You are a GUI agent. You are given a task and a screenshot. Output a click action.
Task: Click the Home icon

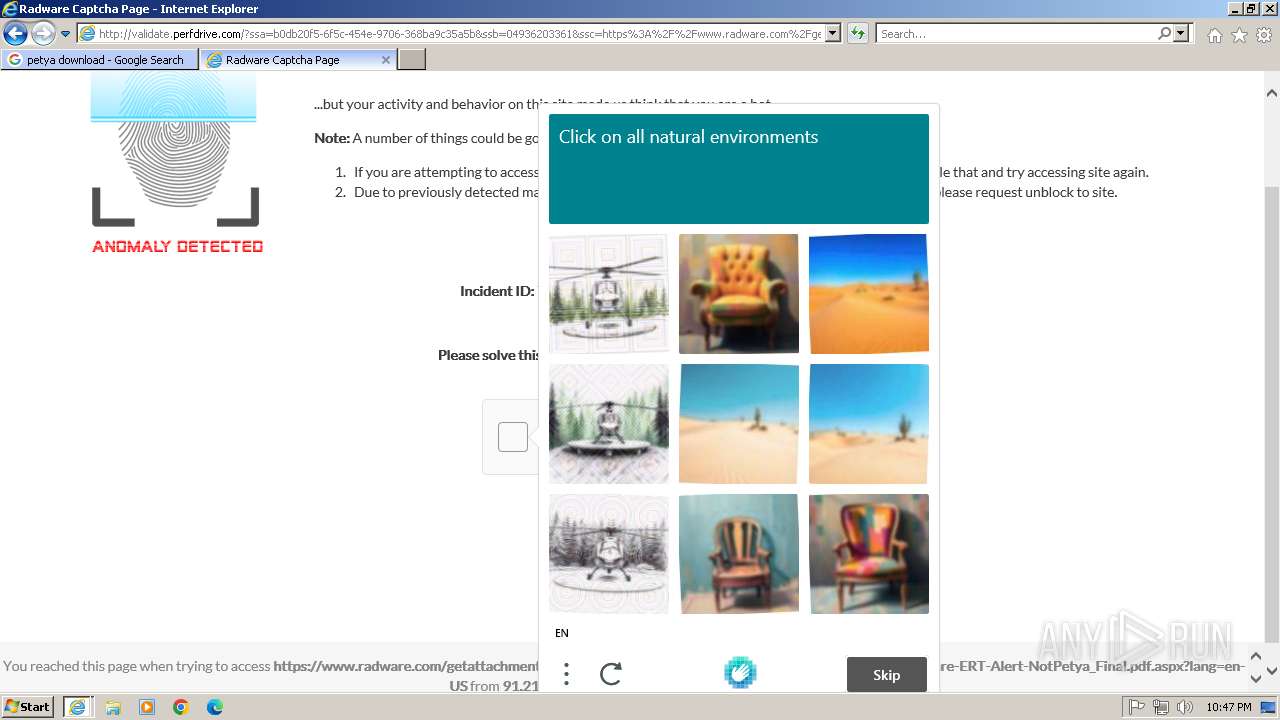point(1214,35)
